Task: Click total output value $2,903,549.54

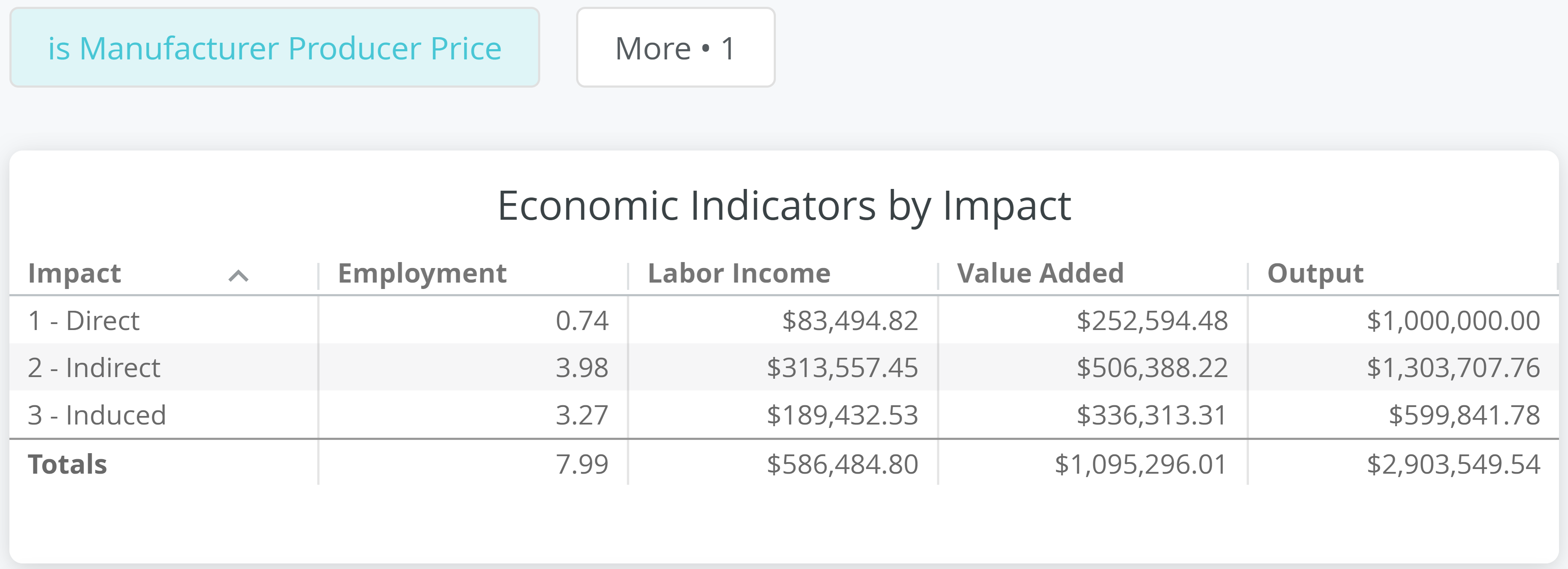Action: [x=1453, y=464]
